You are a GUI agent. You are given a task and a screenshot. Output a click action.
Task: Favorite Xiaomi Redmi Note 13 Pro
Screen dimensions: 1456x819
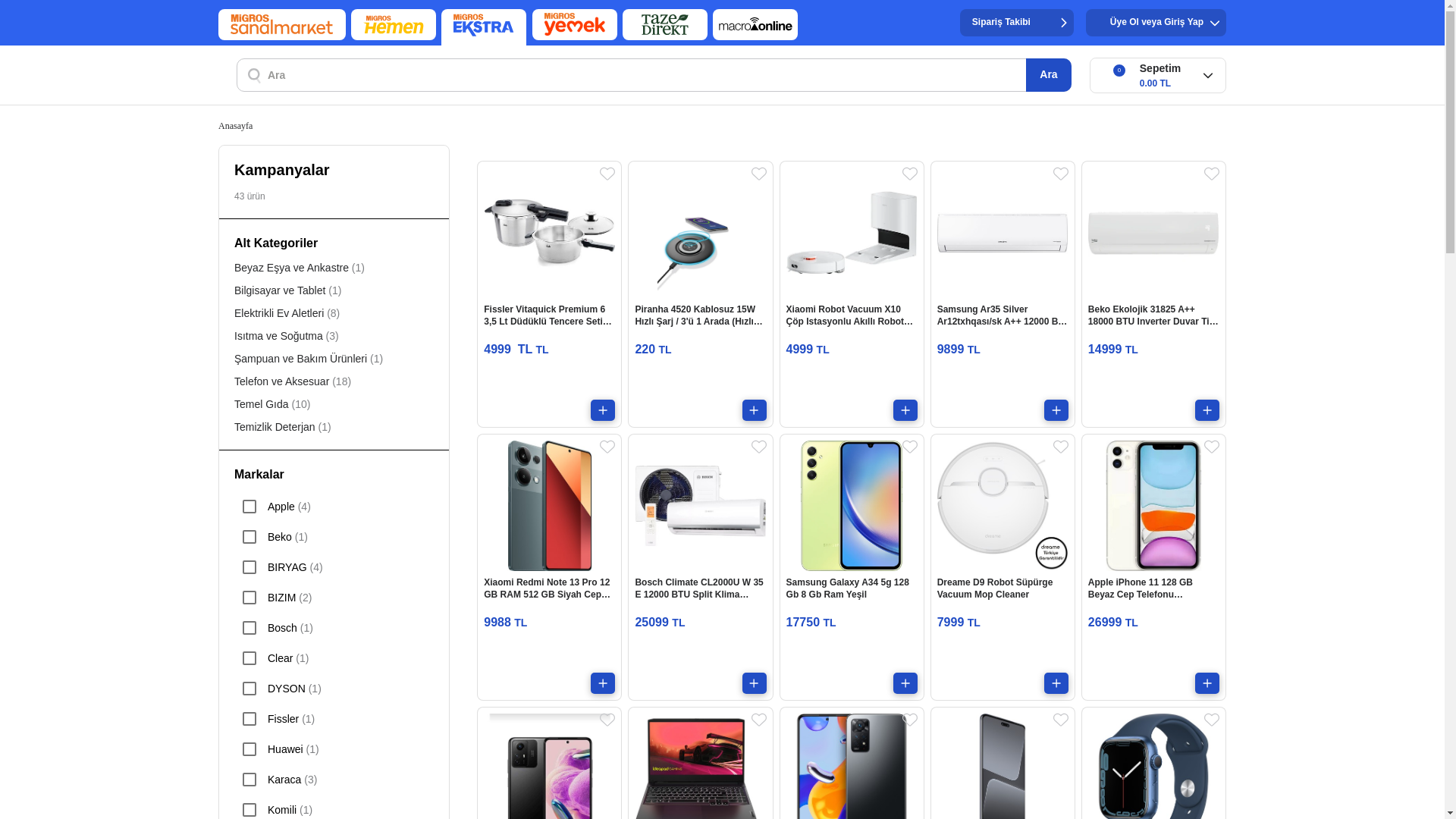coord(607,447)
